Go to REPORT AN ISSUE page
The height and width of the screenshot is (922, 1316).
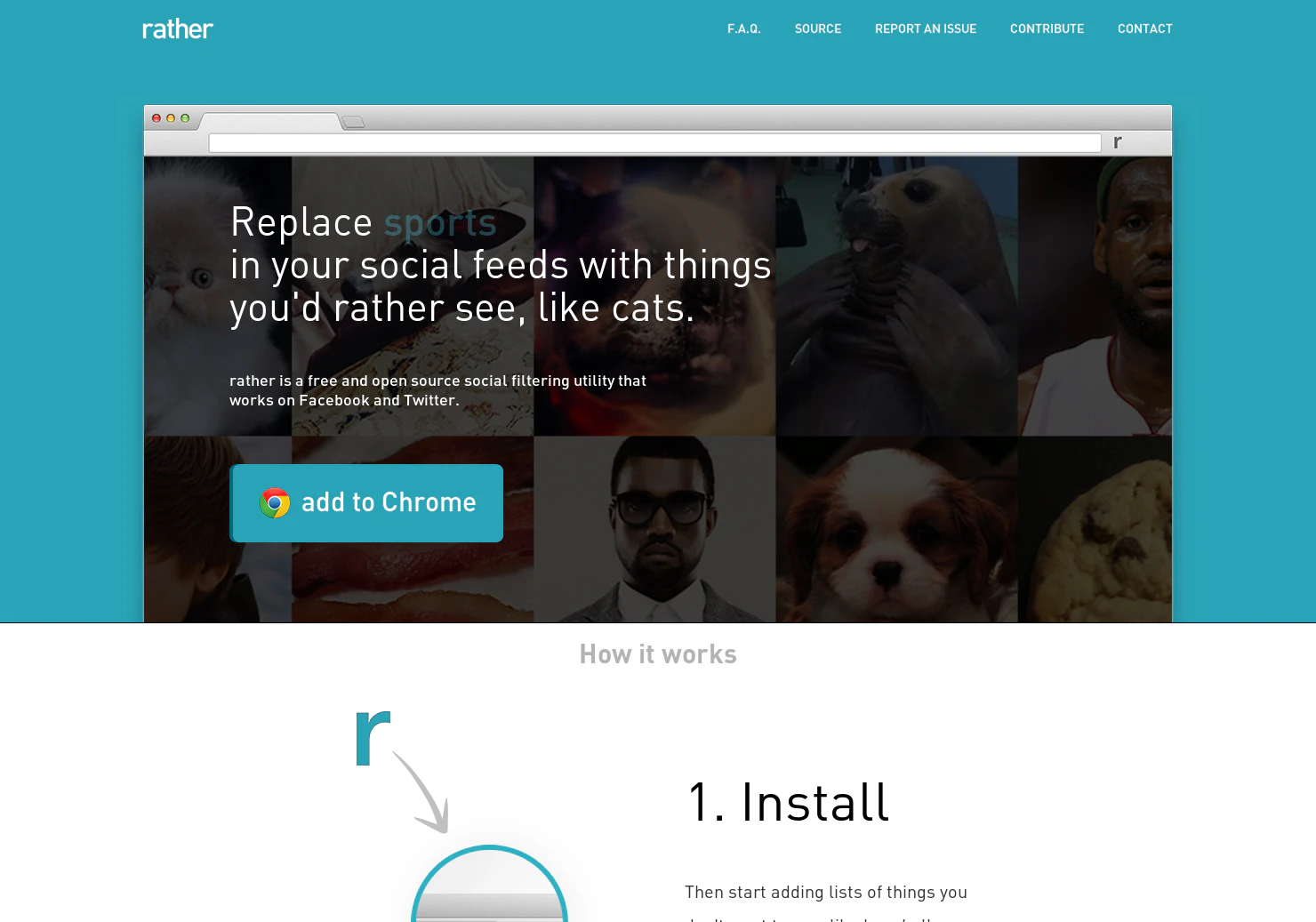coord(926,29)
